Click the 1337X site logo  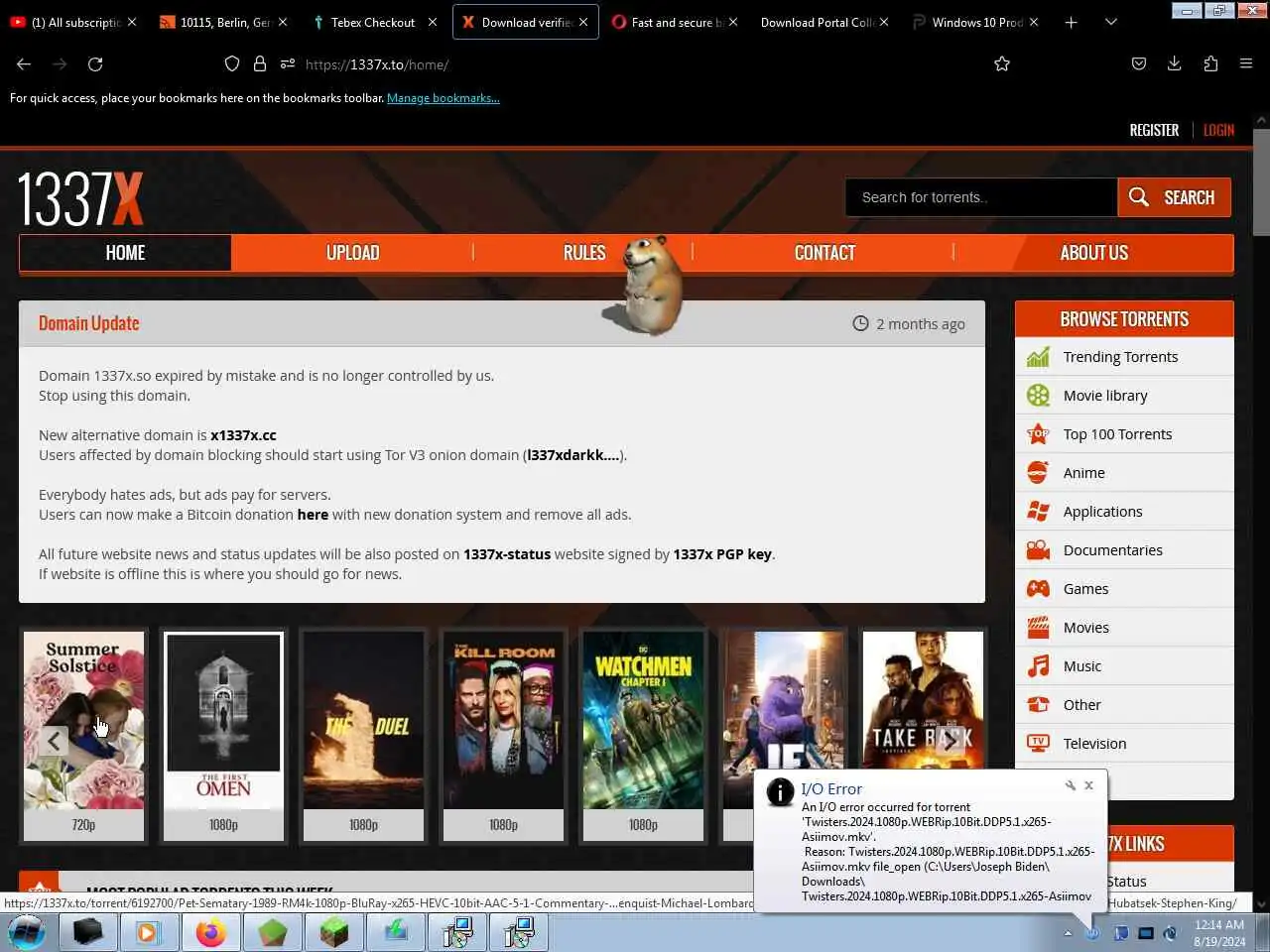[80, 198]
